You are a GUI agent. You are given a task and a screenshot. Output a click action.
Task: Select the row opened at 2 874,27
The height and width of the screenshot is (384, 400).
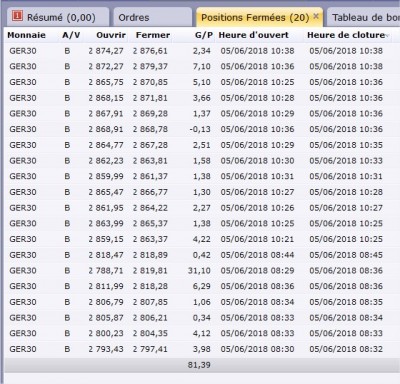click(x=197, y=51)
